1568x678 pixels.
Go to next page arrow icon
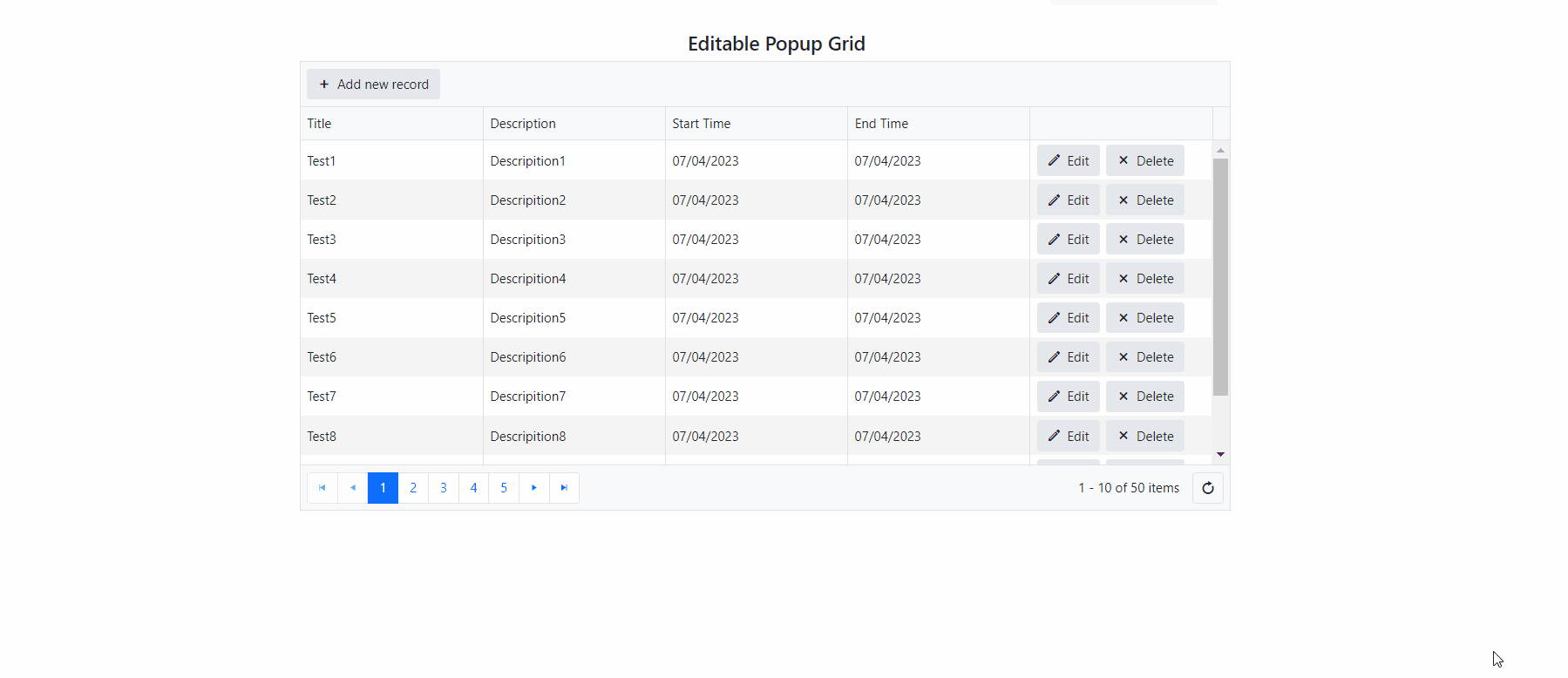[x=534, y=488]
